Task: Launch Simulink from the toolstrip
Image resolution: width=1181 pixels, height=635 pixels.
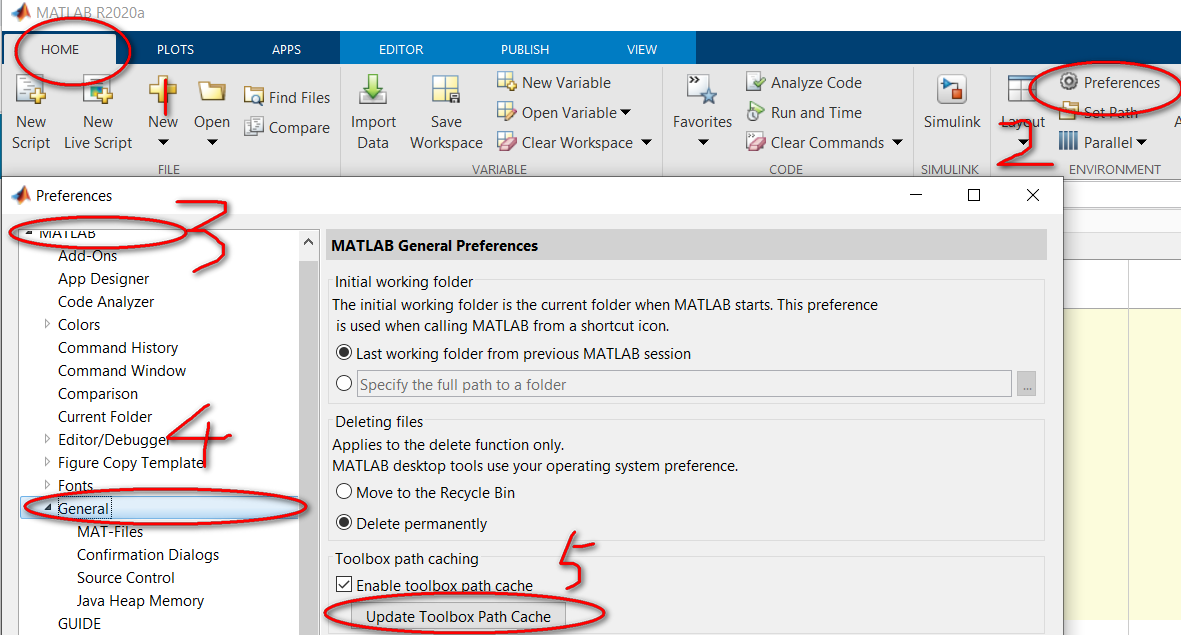Action: (952, 102)
